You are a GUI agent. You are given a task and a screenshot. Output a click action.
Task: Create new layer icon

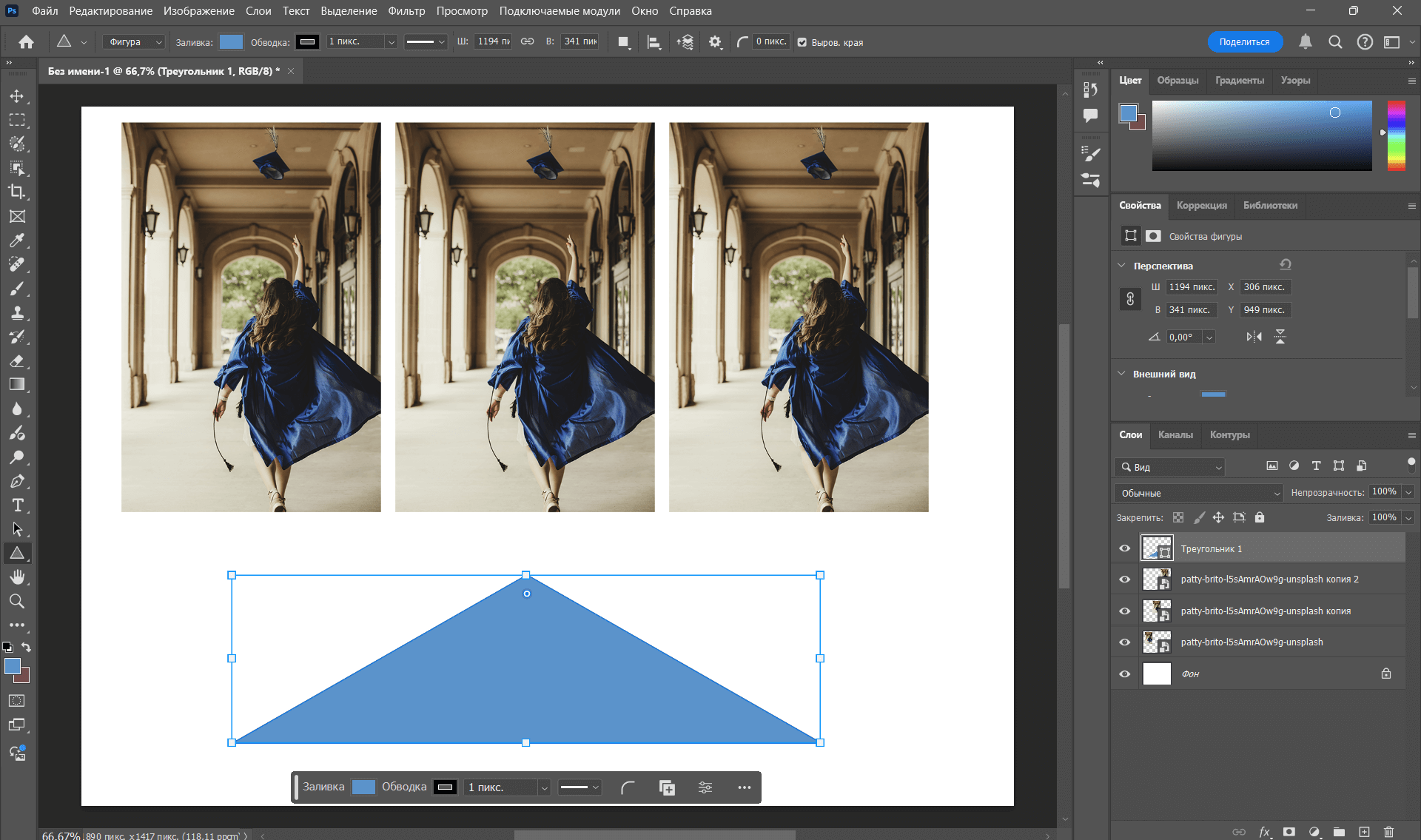(1364, 832)
